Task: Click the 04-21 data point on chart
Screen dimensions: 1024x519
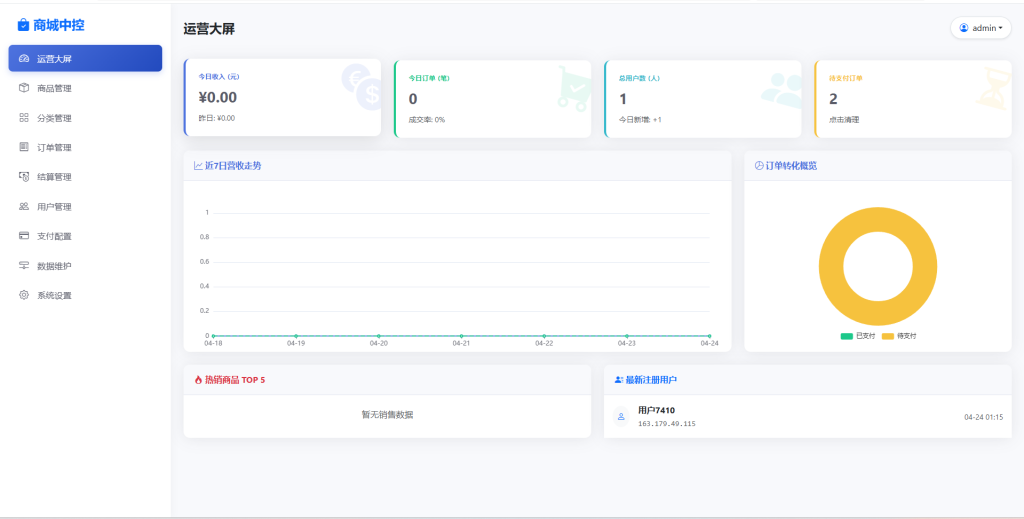Action: coord(461,336)
